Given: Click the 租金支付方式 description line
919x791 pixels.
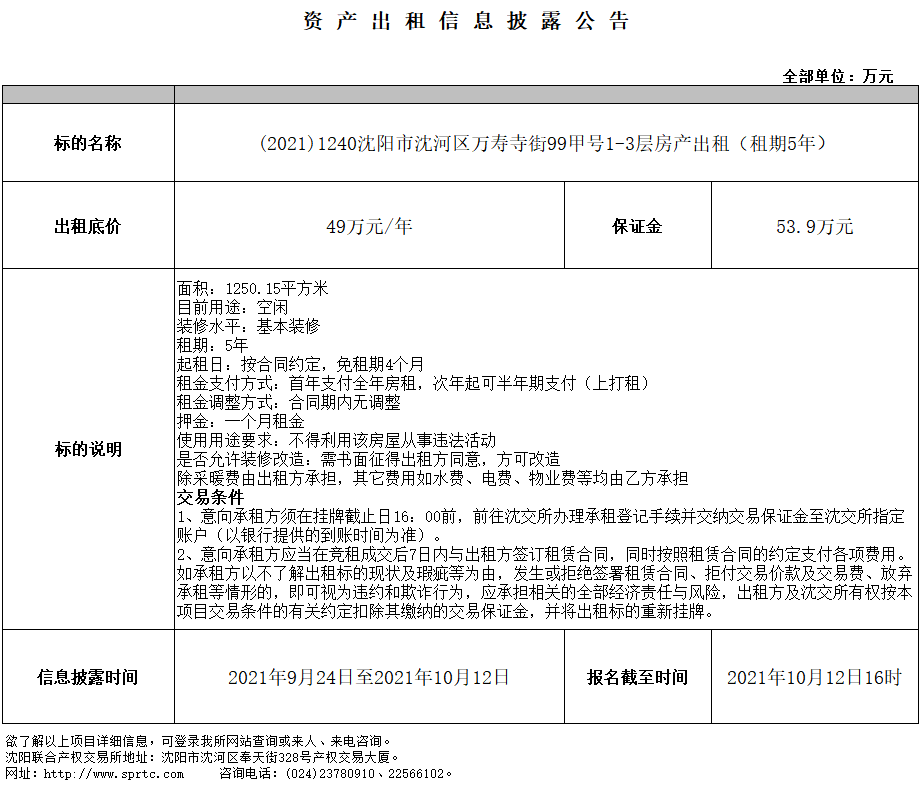Looking at the screenshot, I should [x=414, y=383].
